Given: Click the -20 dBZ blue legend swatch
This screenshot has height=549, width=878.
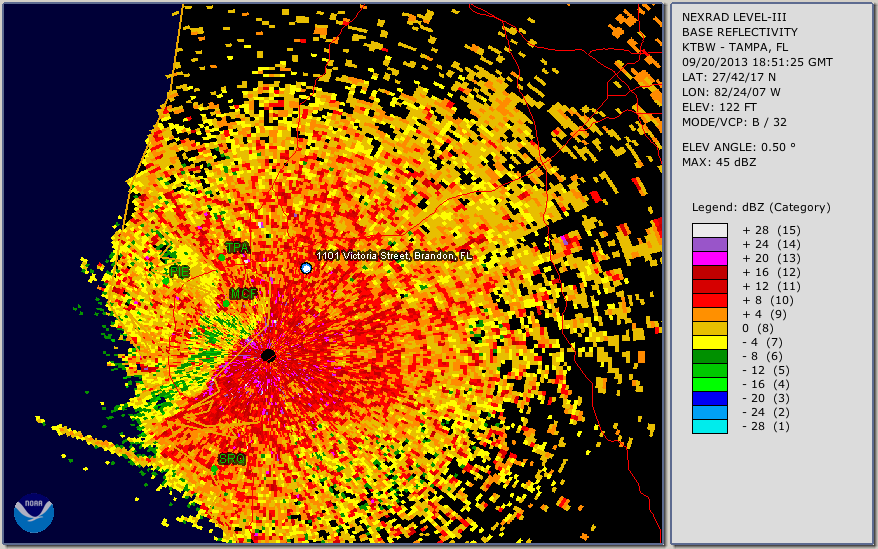Looking at the screenshot, I should click(x=709, y=398).
